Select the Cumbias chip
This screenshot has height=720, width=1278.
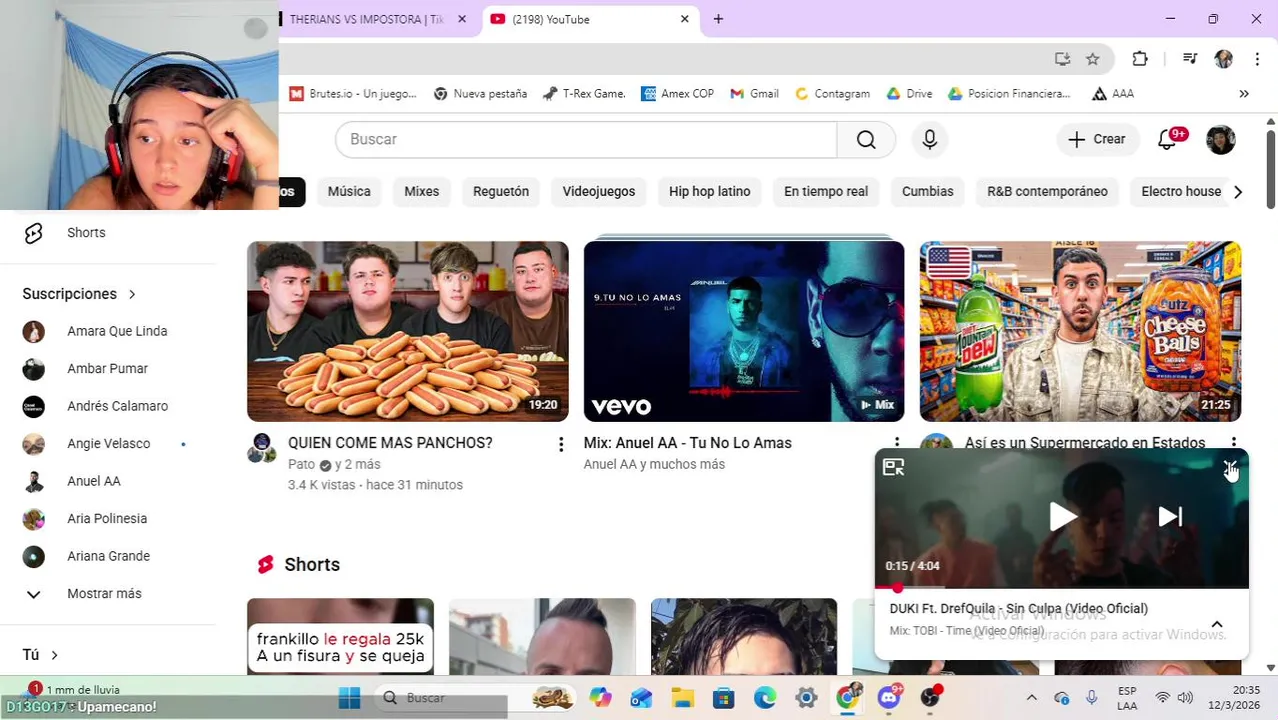click(x=928, y=191)
